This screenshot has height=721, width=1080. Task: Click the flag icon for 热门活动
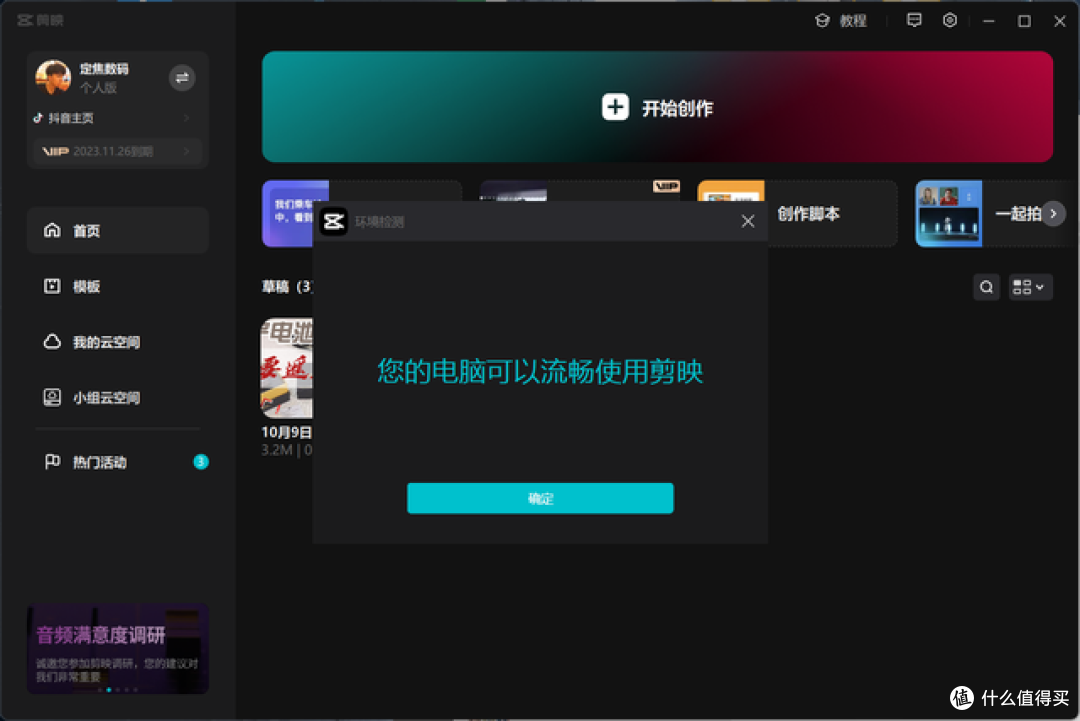click(52, 461)
